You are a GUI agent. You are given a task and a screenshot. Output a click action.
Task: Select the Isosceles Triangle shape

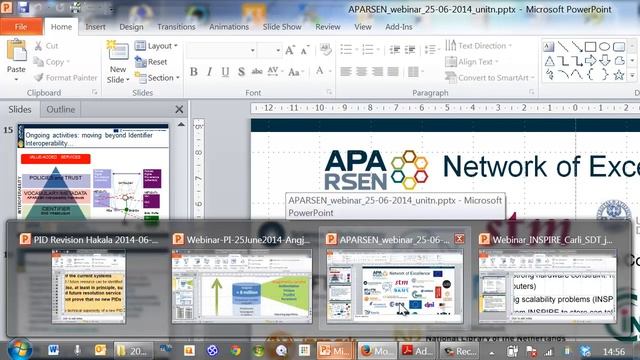coord(549,61)
